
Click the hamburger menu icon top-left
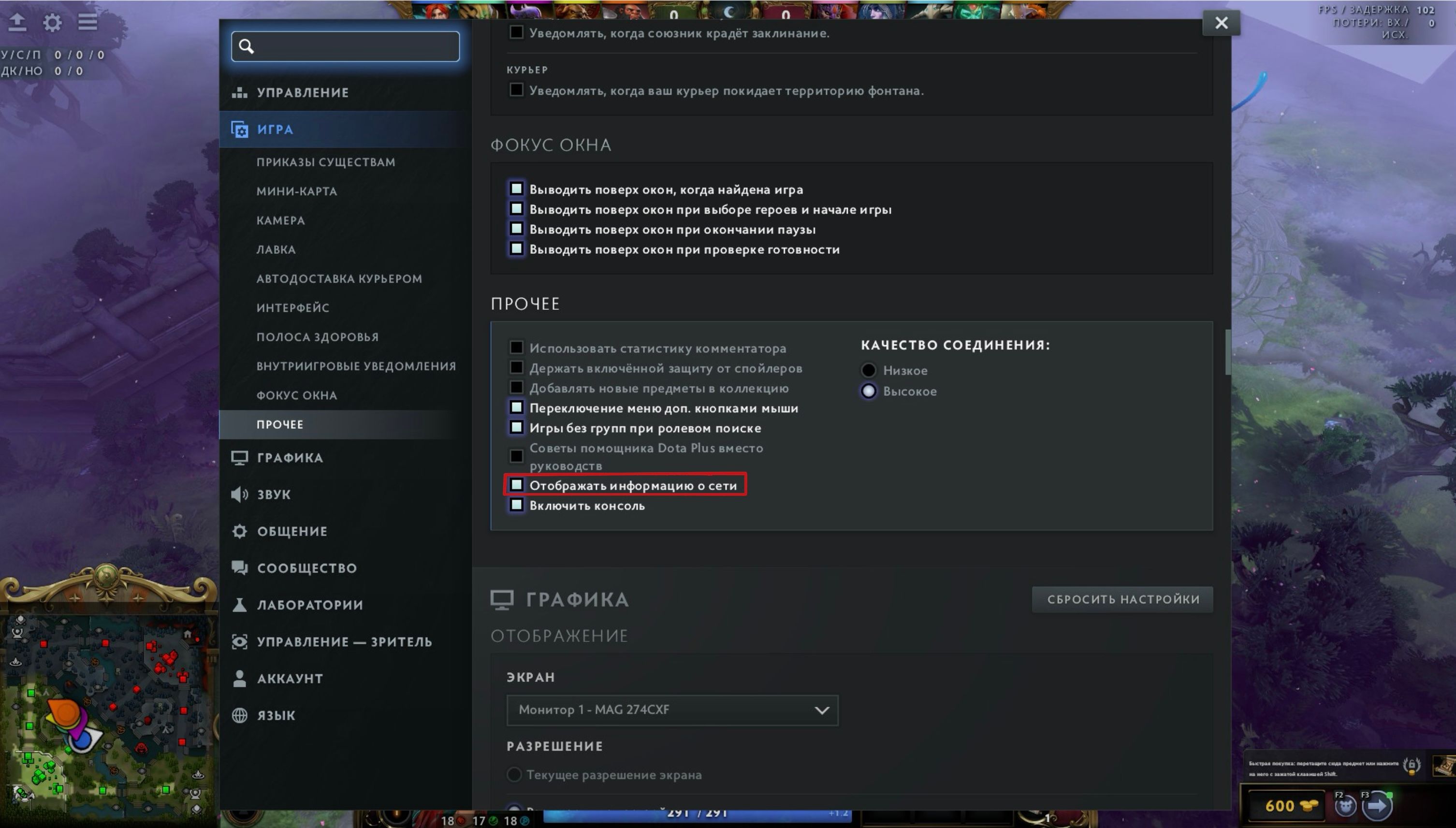click(87, 22)
